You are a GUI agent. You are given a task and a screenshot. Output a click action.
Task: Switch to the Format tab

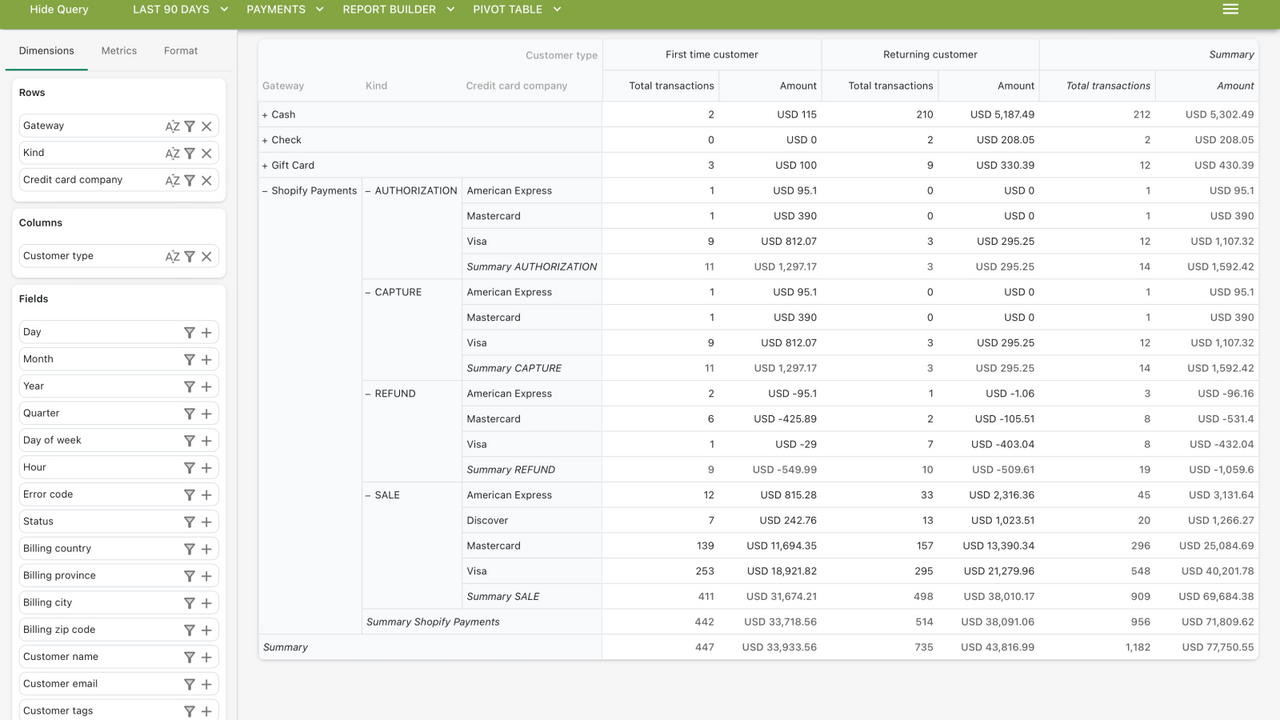(180, 50)
